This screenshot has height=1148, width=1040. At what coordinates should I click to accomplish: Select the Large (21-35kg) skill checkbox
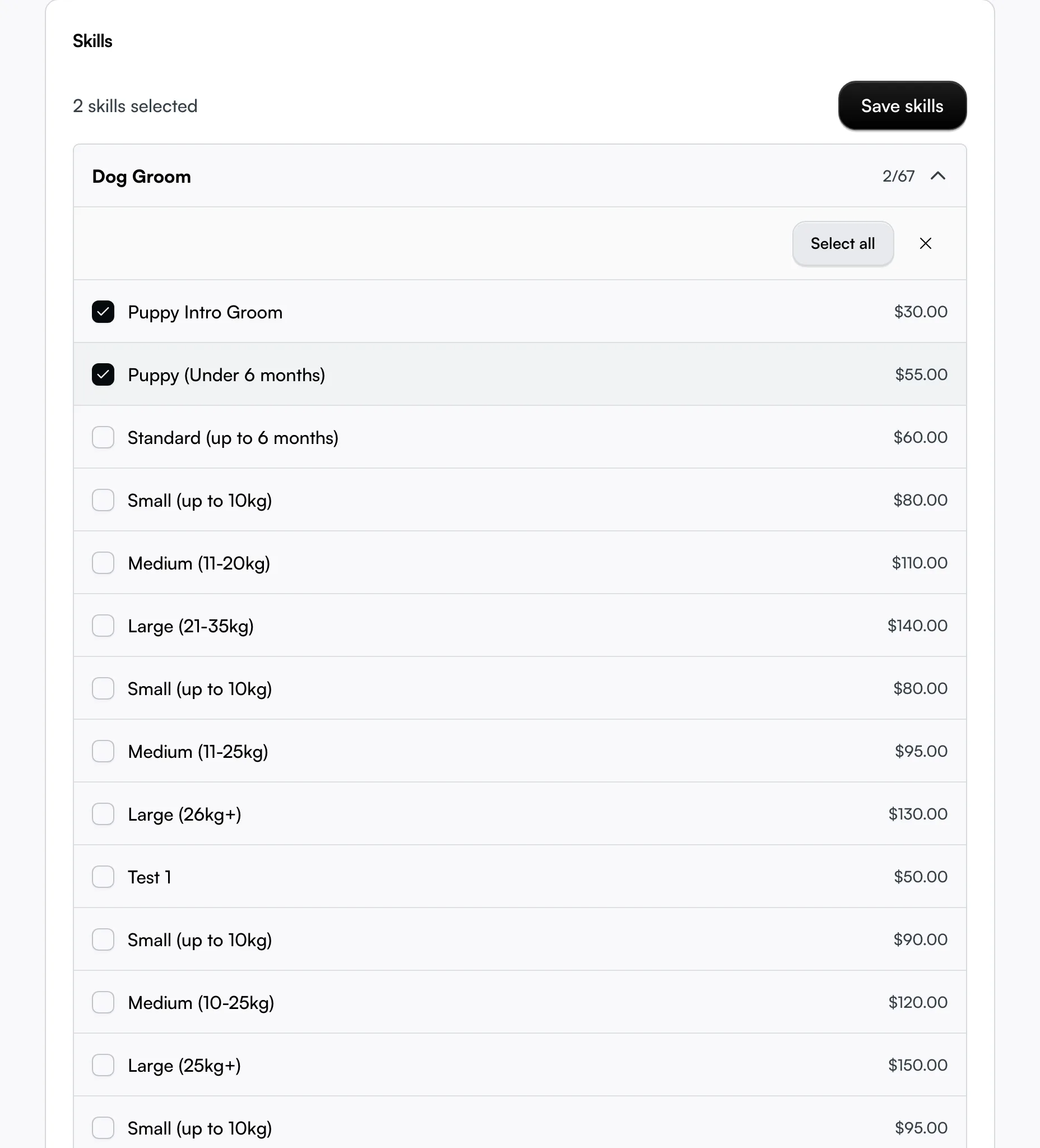[103, 626]
